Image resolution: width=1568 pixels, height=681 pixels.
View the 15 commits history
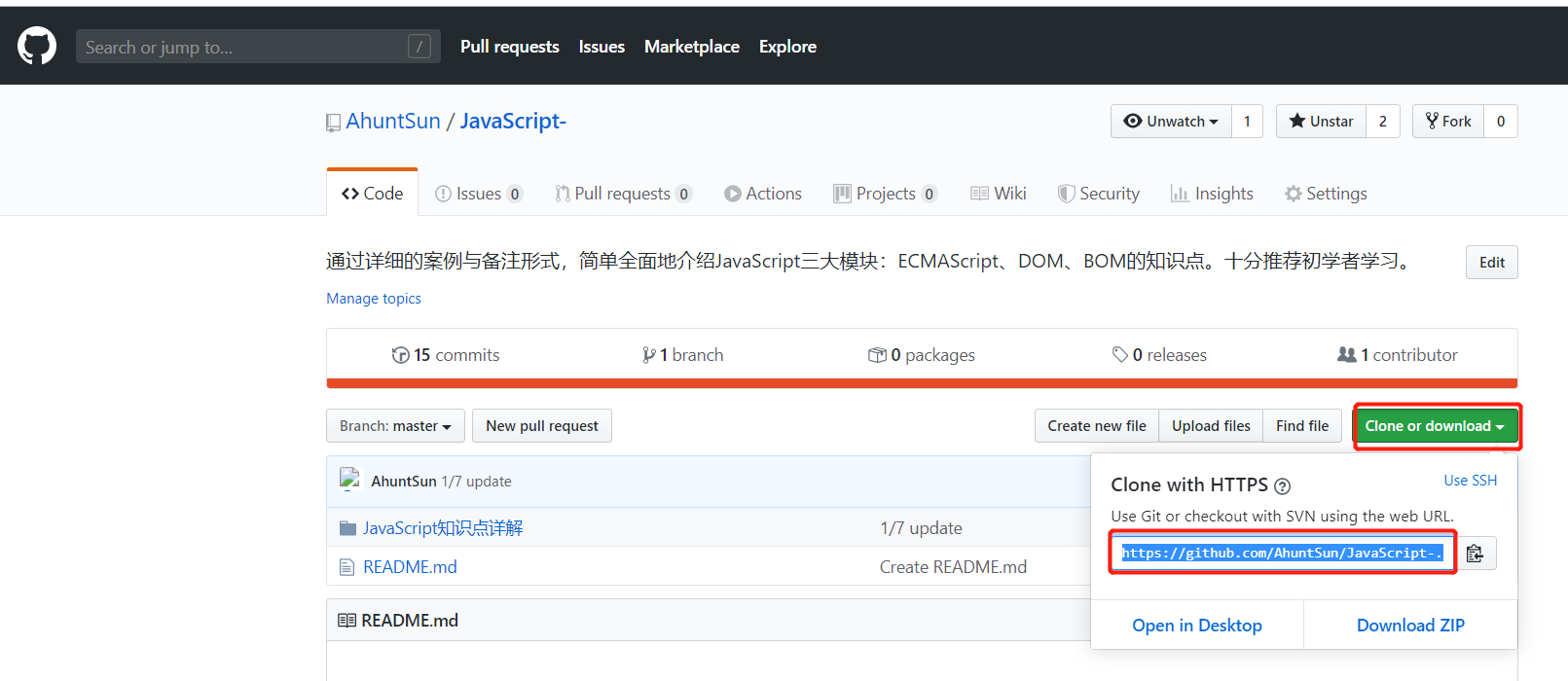[x=446, y=355]
